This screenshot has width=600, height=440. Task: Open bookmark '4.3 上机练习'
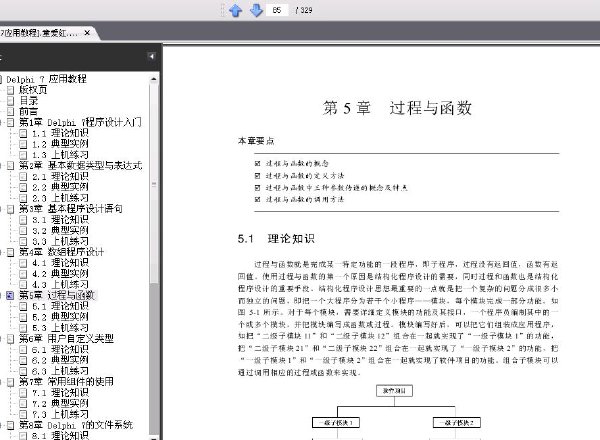60,284
